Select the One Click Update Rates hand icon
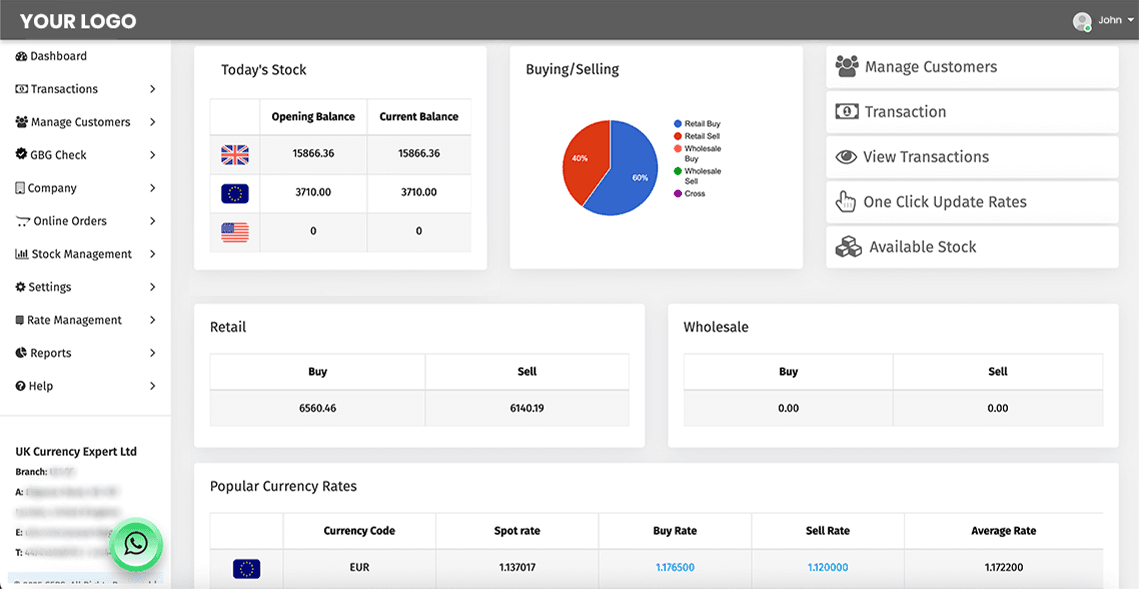 [x=846, y=201]
